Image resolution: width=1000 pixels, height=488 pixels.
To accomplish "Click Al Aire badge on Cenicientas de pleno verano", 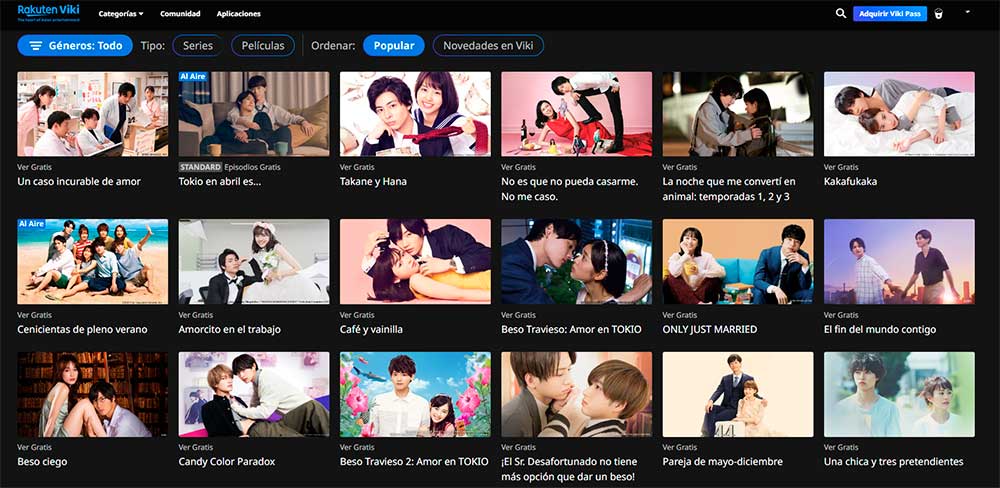I will pos(31,224).
